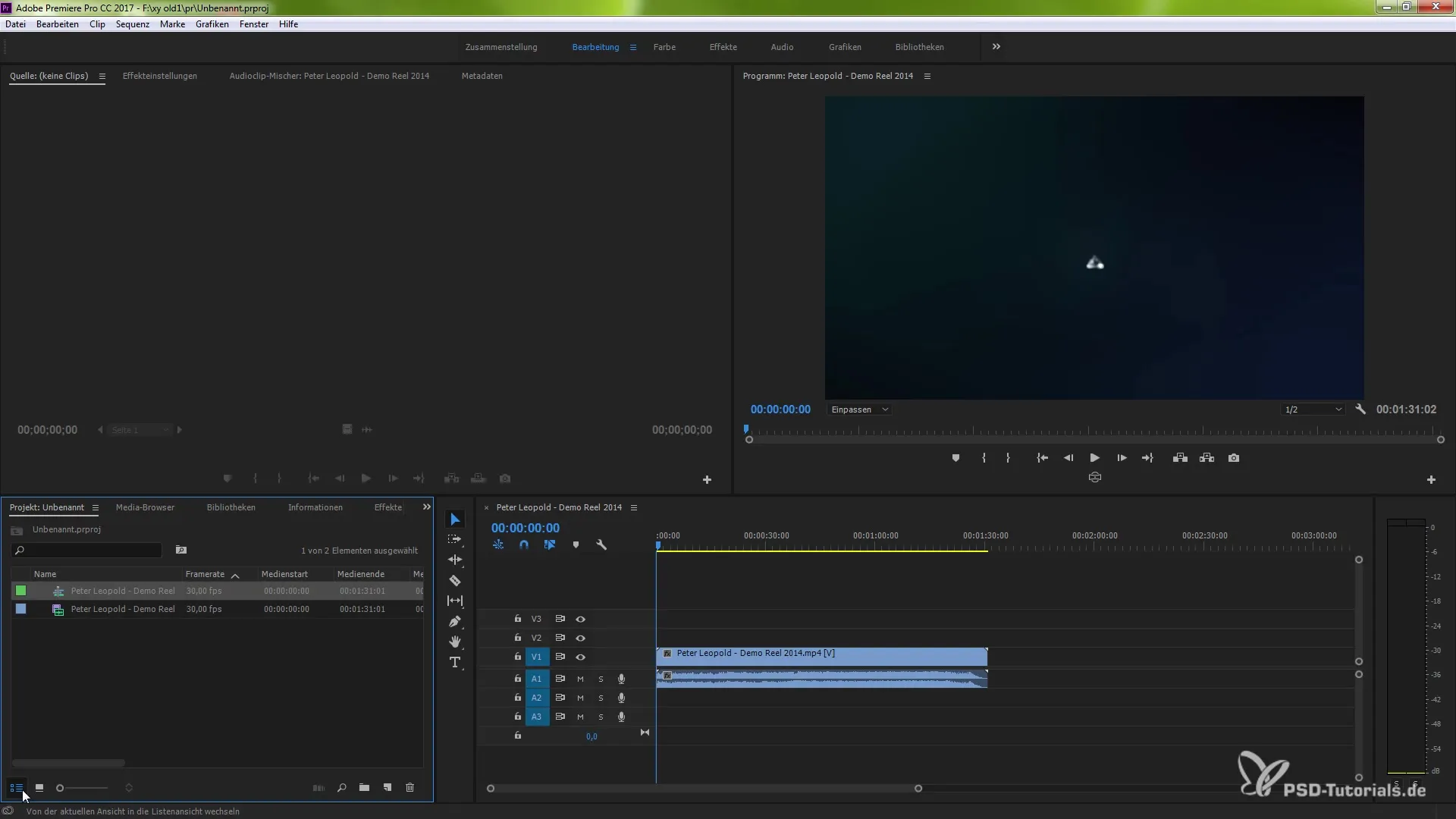
Task: Switch to Farbe workspace
Action: 664,47
